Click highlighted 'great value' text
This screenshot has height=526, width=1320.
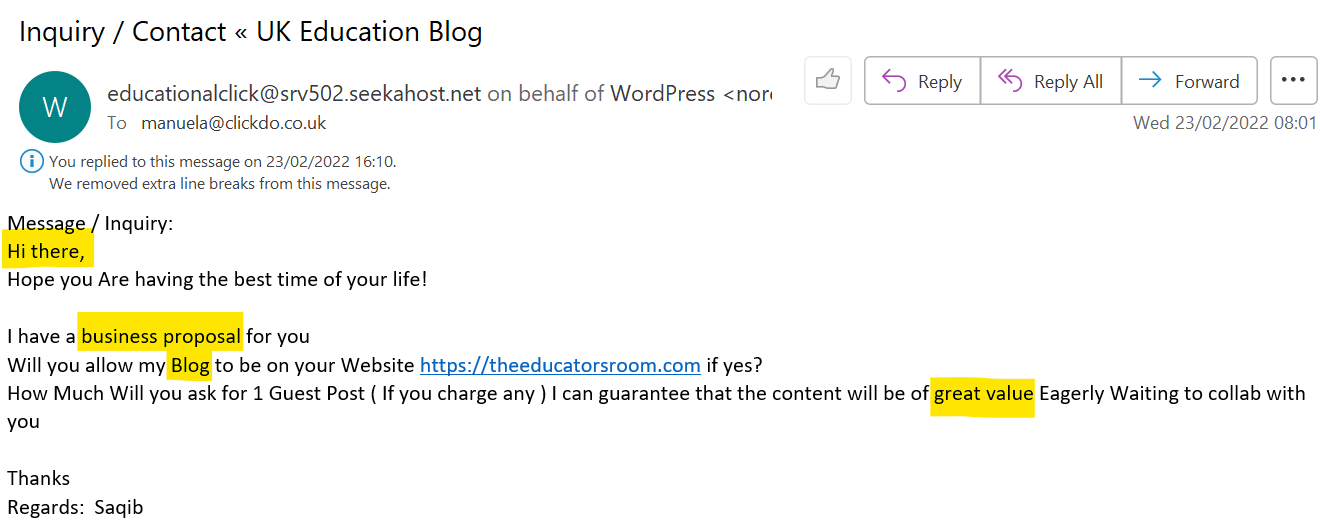pos(983,393)
